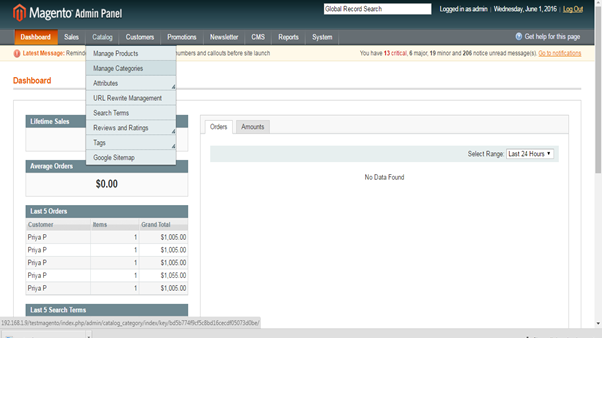
Task: Switch to the Amounts tab
Action: [253, 127]
